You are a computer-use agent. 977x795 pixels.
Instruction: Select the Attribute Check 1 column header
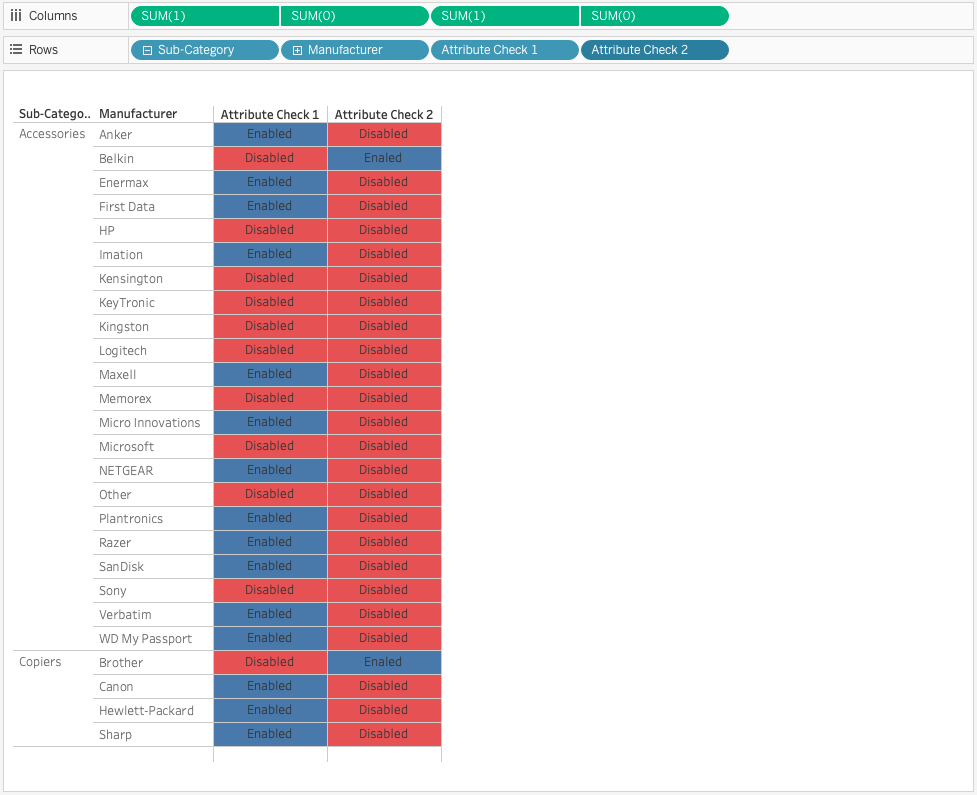[270, 115]
